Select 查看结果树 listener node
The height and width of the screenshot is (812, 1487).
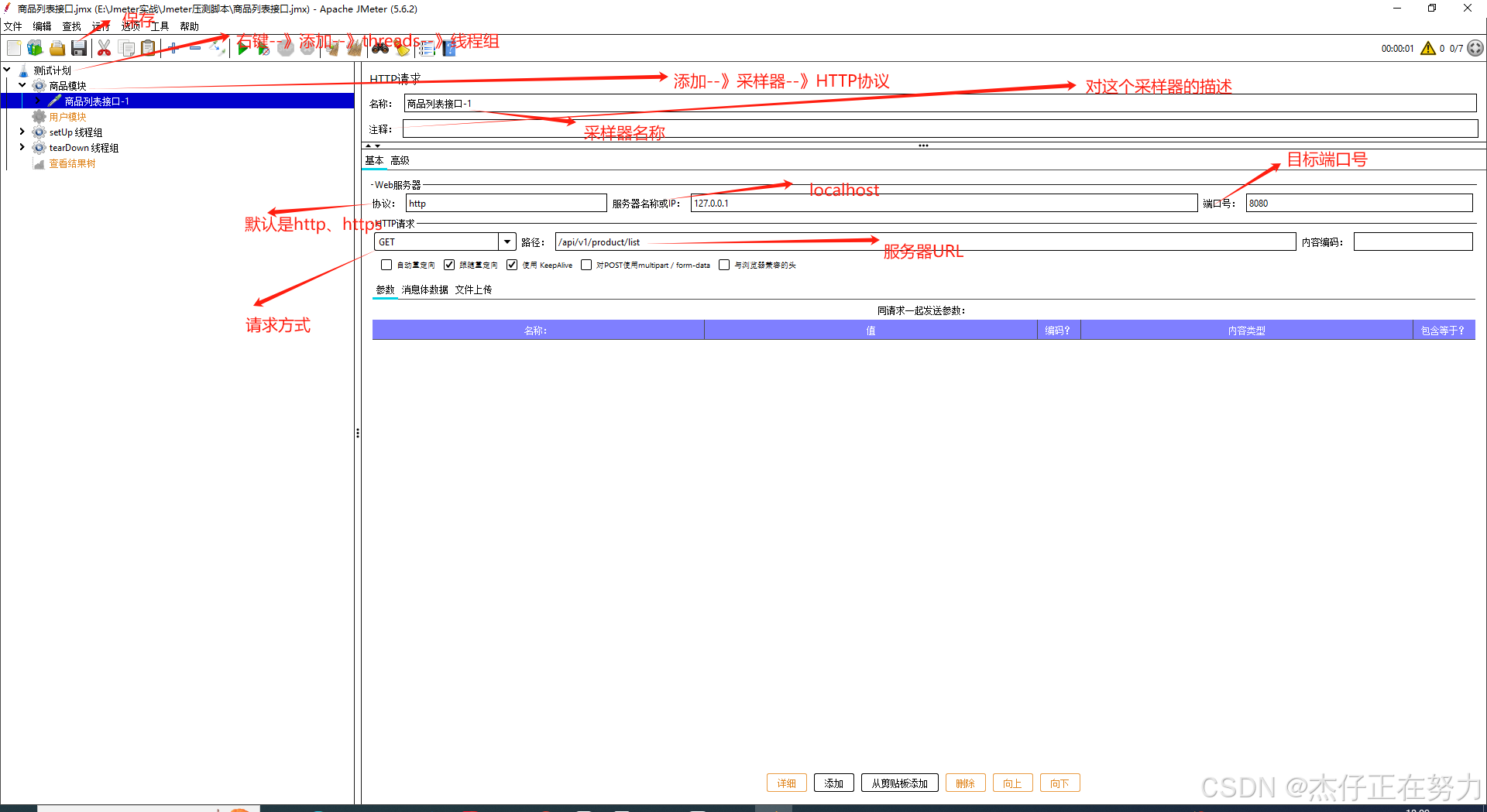pyautogui.click(x=72, y=163)
